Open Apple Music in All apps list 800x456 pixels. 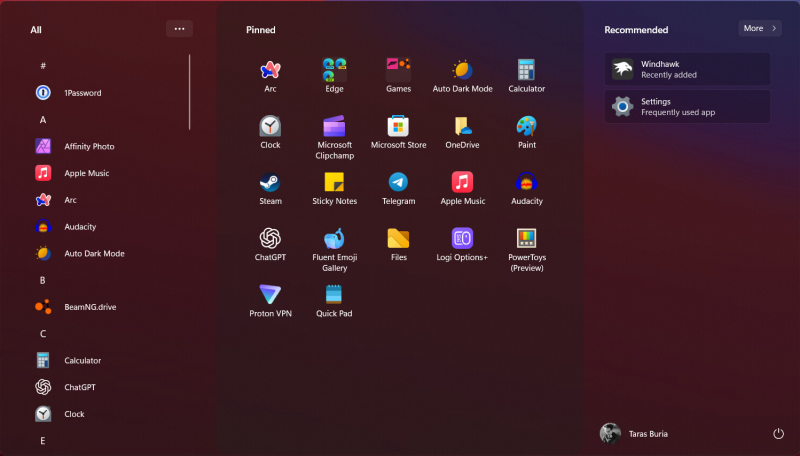[x=109, y=173]
